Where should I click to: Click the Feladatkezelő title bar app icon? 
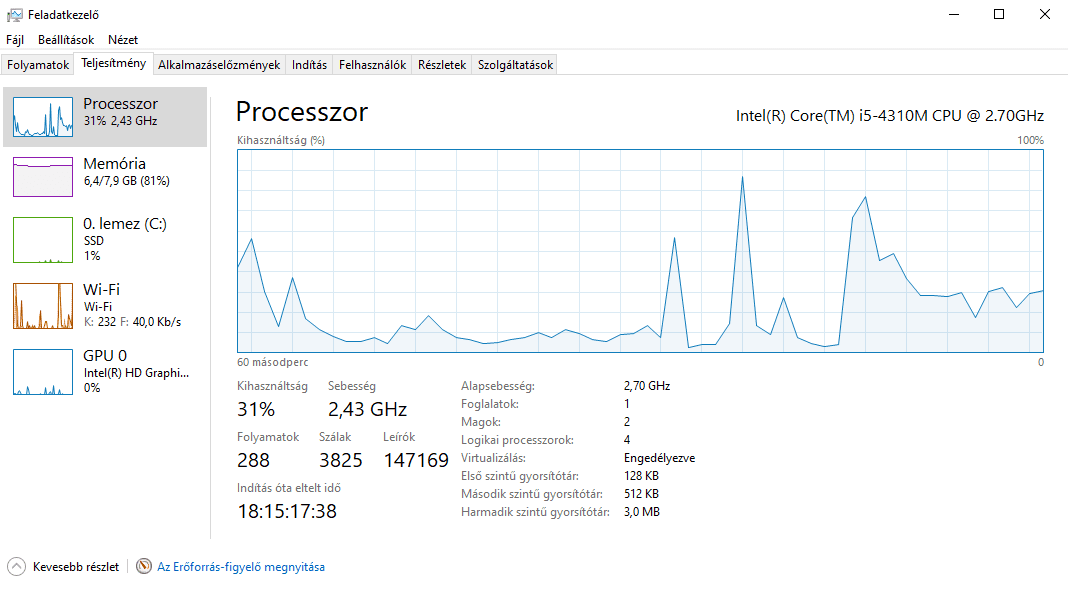(14, 15)
